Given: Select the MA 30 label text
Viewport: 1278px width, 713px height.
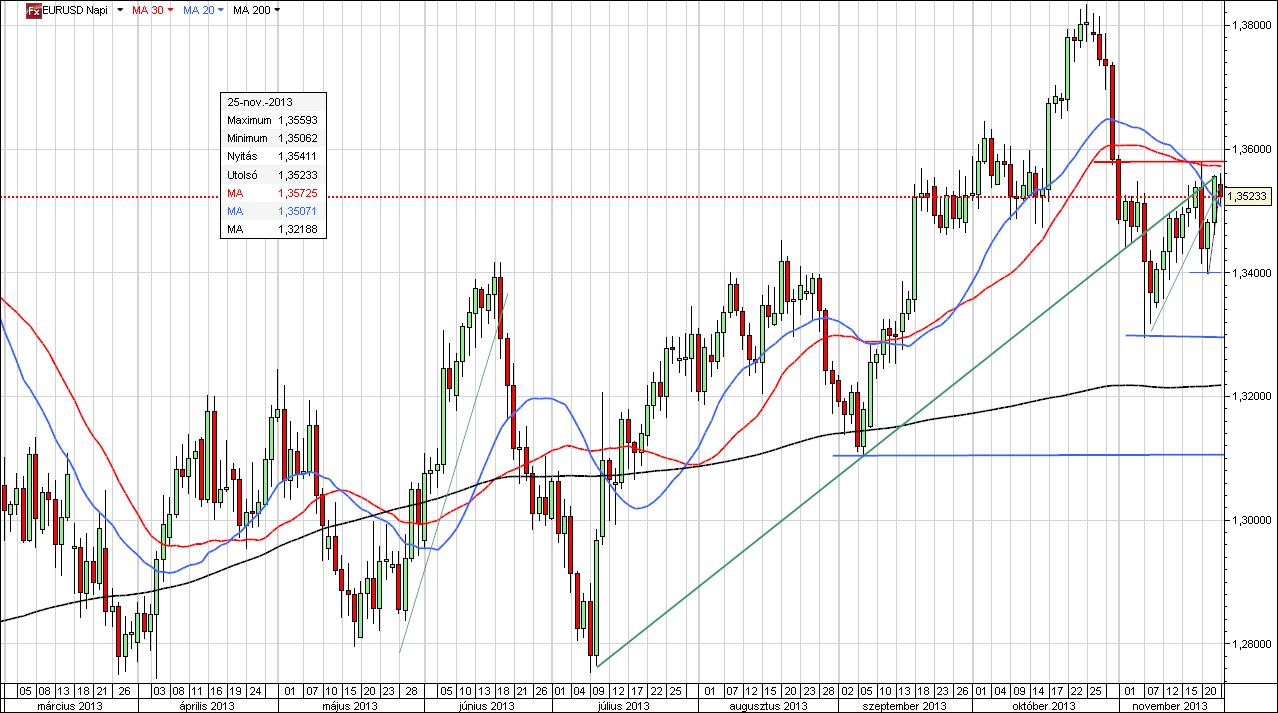Looking at the screenshot, I should 148,10.
